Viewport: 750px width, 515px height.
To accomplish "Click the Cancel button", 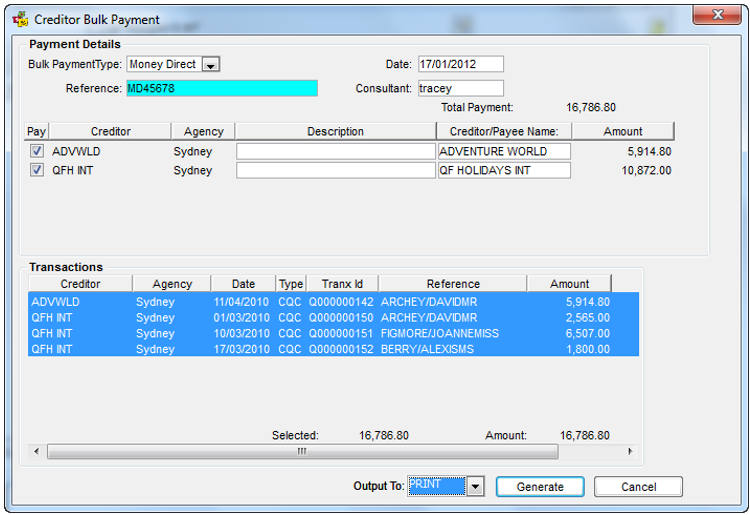I will point(639,487).
